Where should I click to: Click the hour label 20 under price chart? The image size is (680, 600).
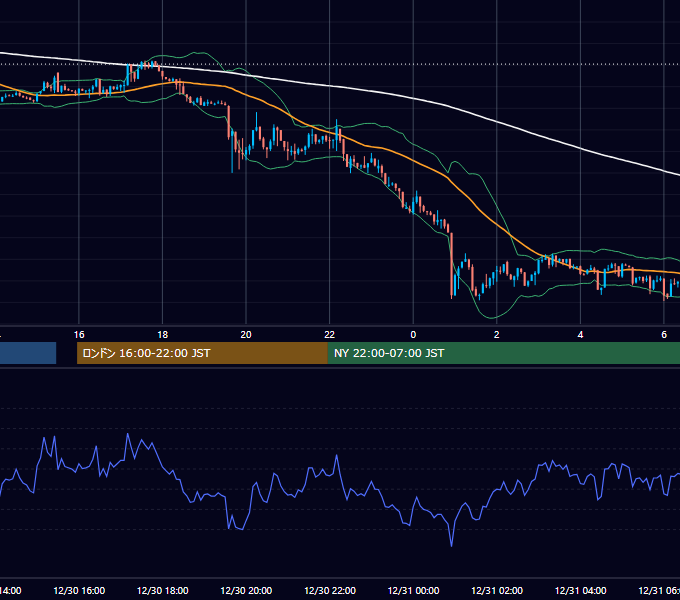pyautogui.click(x=246, y=335)
